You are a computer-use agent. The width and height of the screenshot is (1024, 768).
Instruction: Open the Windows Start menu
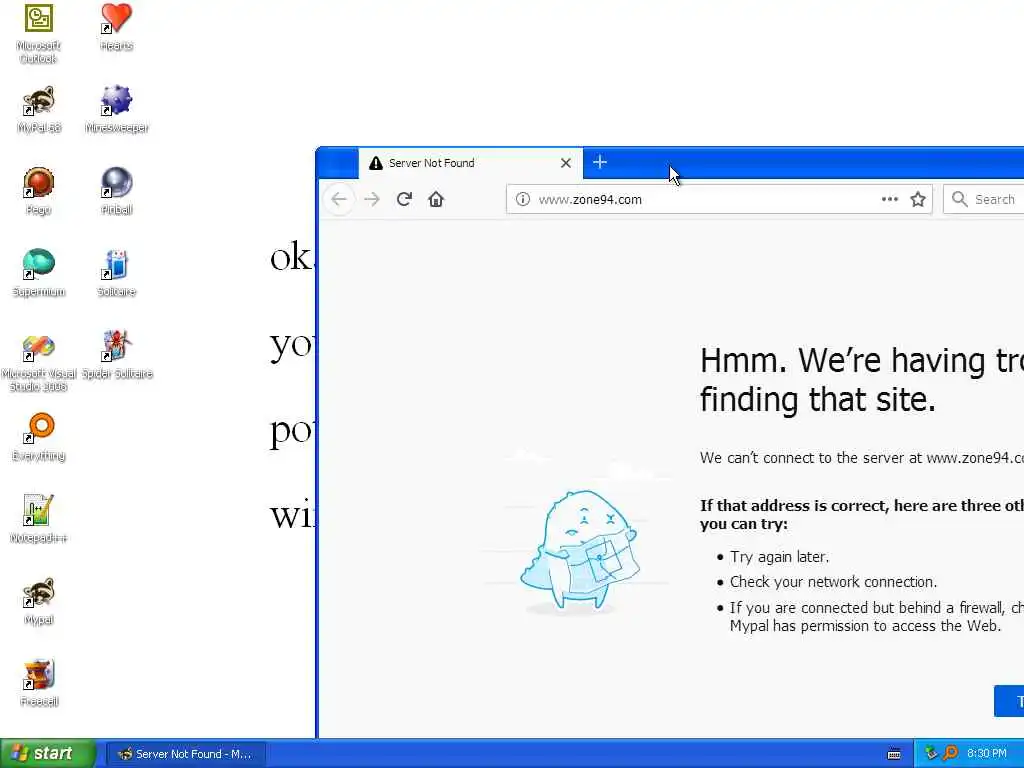pyautogui.click(x=48, y=753)
